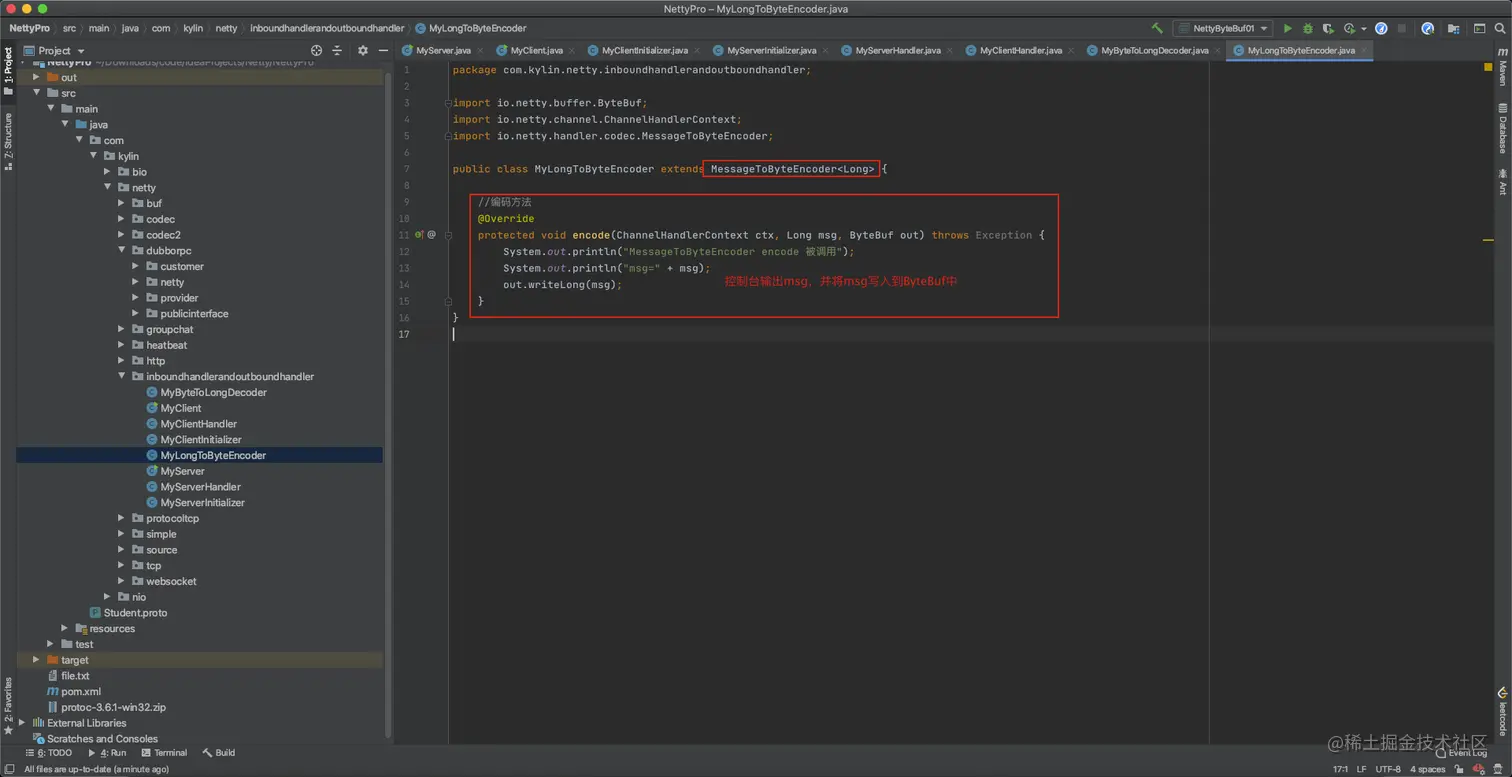1512x777 pixels.
Task: Click the 17:1 cursor position indicator
Action: coord(1340,769)
